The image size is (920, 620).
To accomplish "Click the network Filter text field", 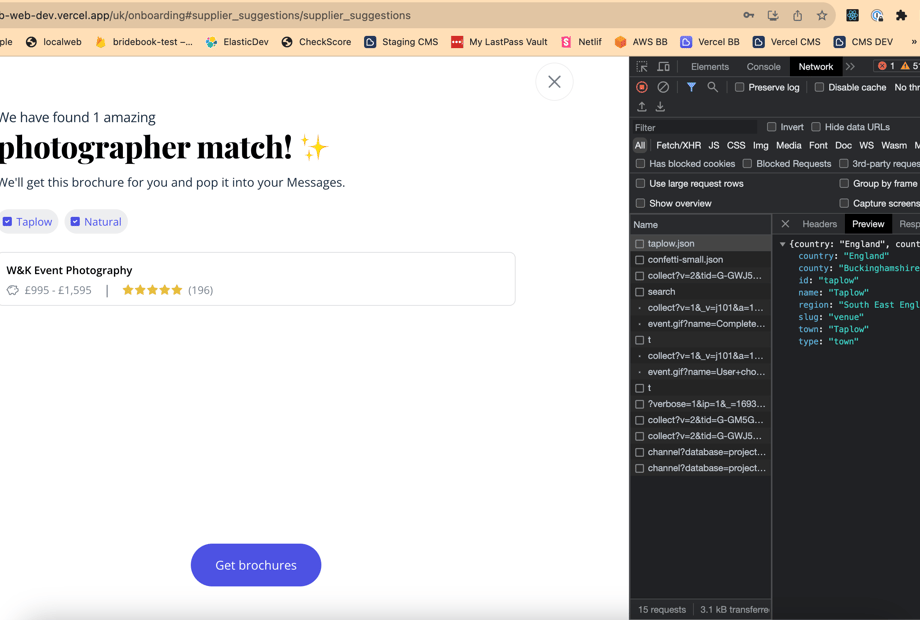I will (695, 128).
